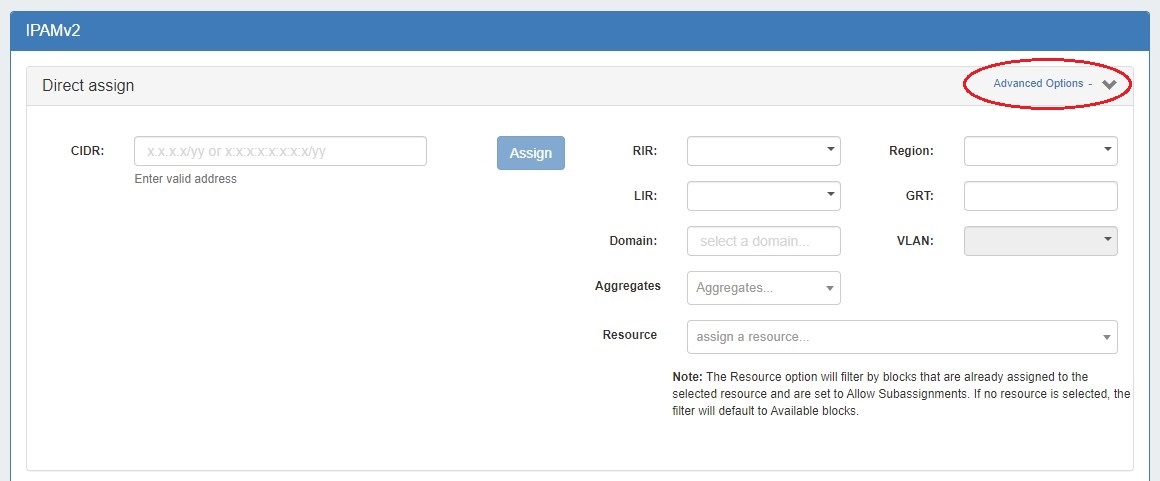Click the greyed-out VLAN dropdown
1160x481 pixels.
pos(1040,241)
